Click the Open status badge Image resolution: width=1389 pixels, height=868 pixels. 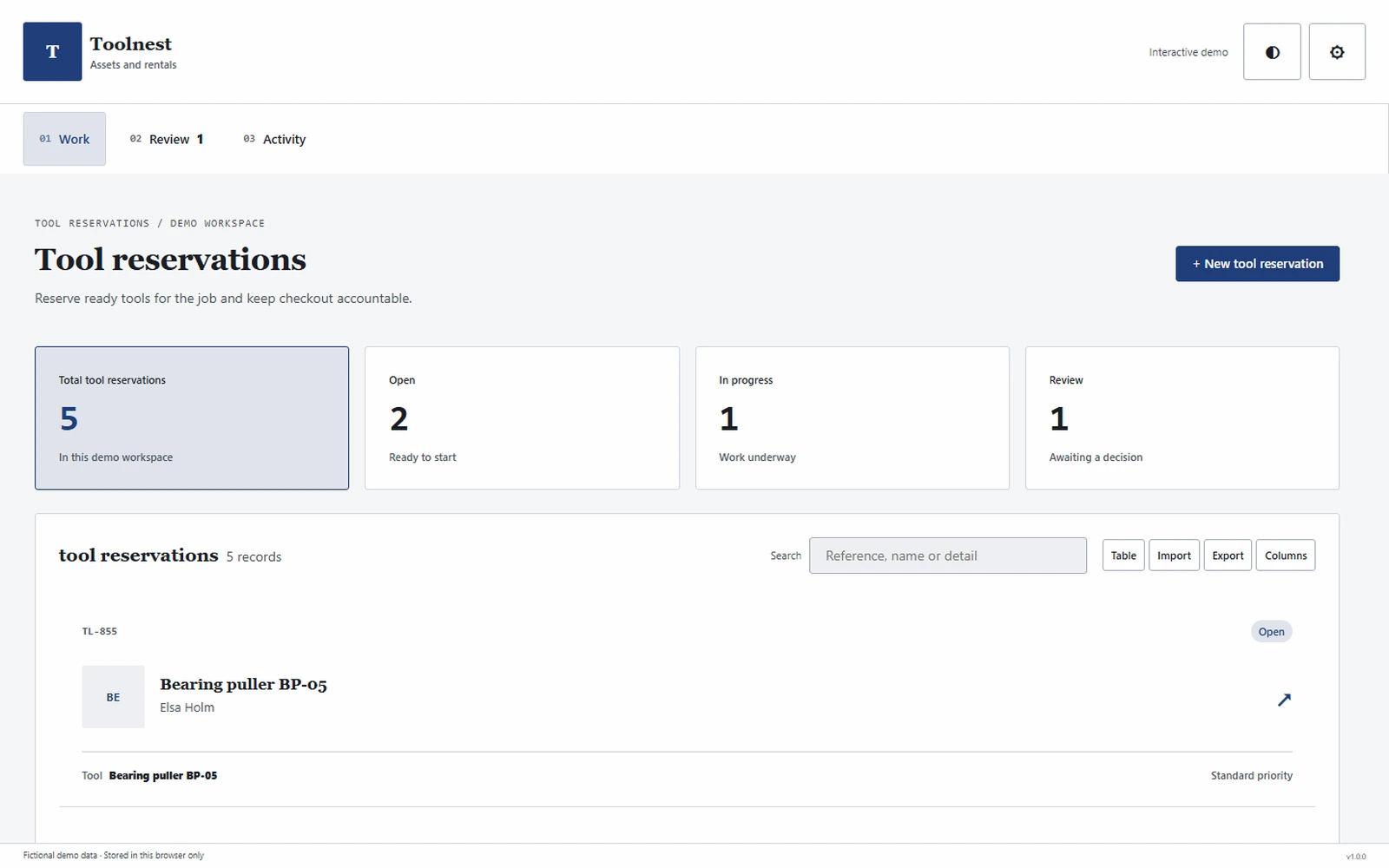1272,632
